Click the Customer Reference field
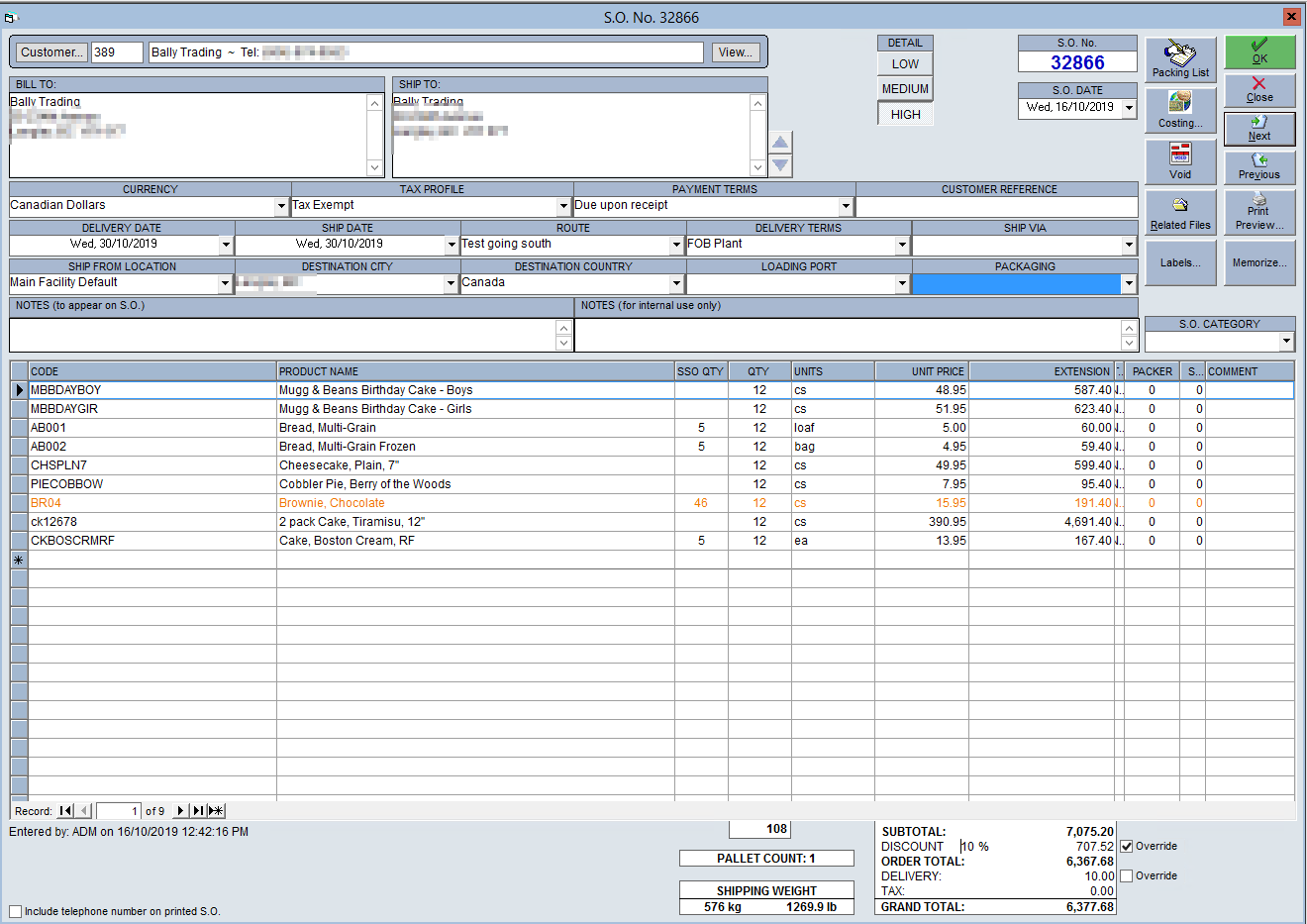1307x924 pixels. tap(997, 206)
